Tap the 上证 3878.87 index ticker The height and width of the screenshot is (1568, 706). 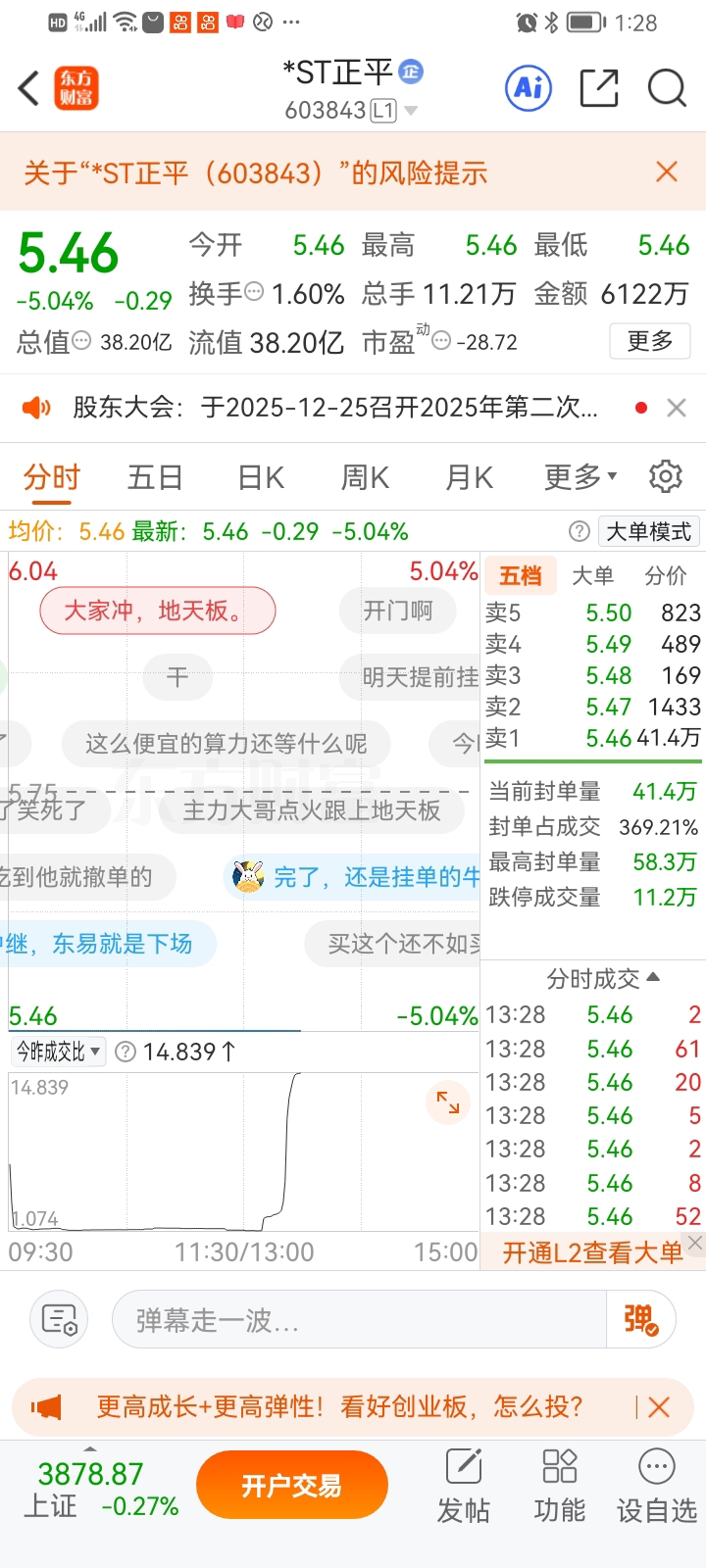[x=101, y=1489]
